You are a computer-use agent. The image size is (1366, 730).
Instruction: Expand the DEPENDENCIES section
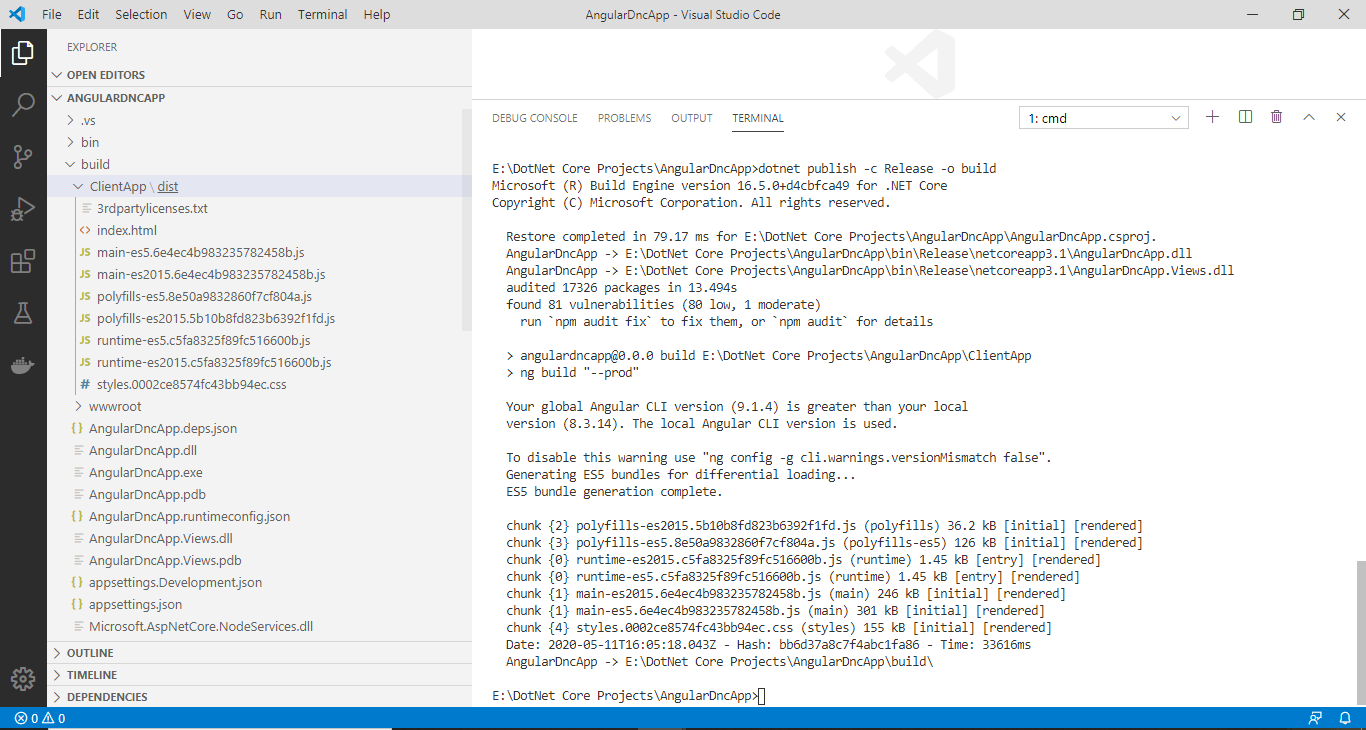pos(259,697)
